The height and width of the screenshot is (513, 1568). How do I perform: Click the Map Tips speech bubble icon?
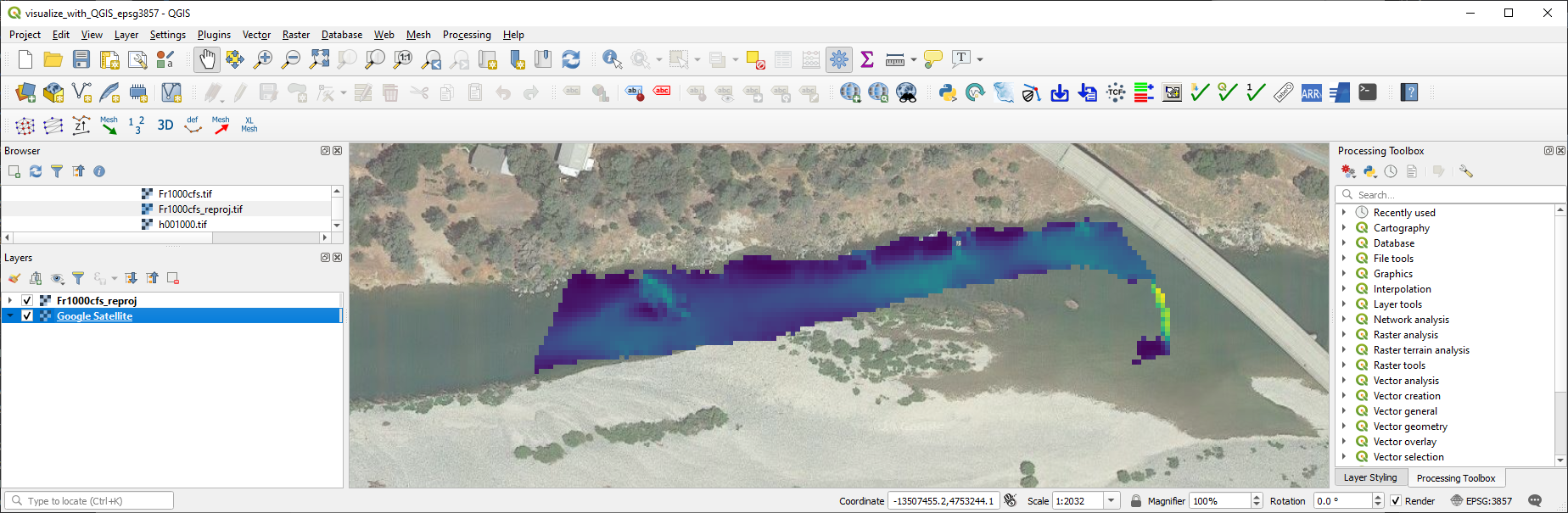coord(933,59)
